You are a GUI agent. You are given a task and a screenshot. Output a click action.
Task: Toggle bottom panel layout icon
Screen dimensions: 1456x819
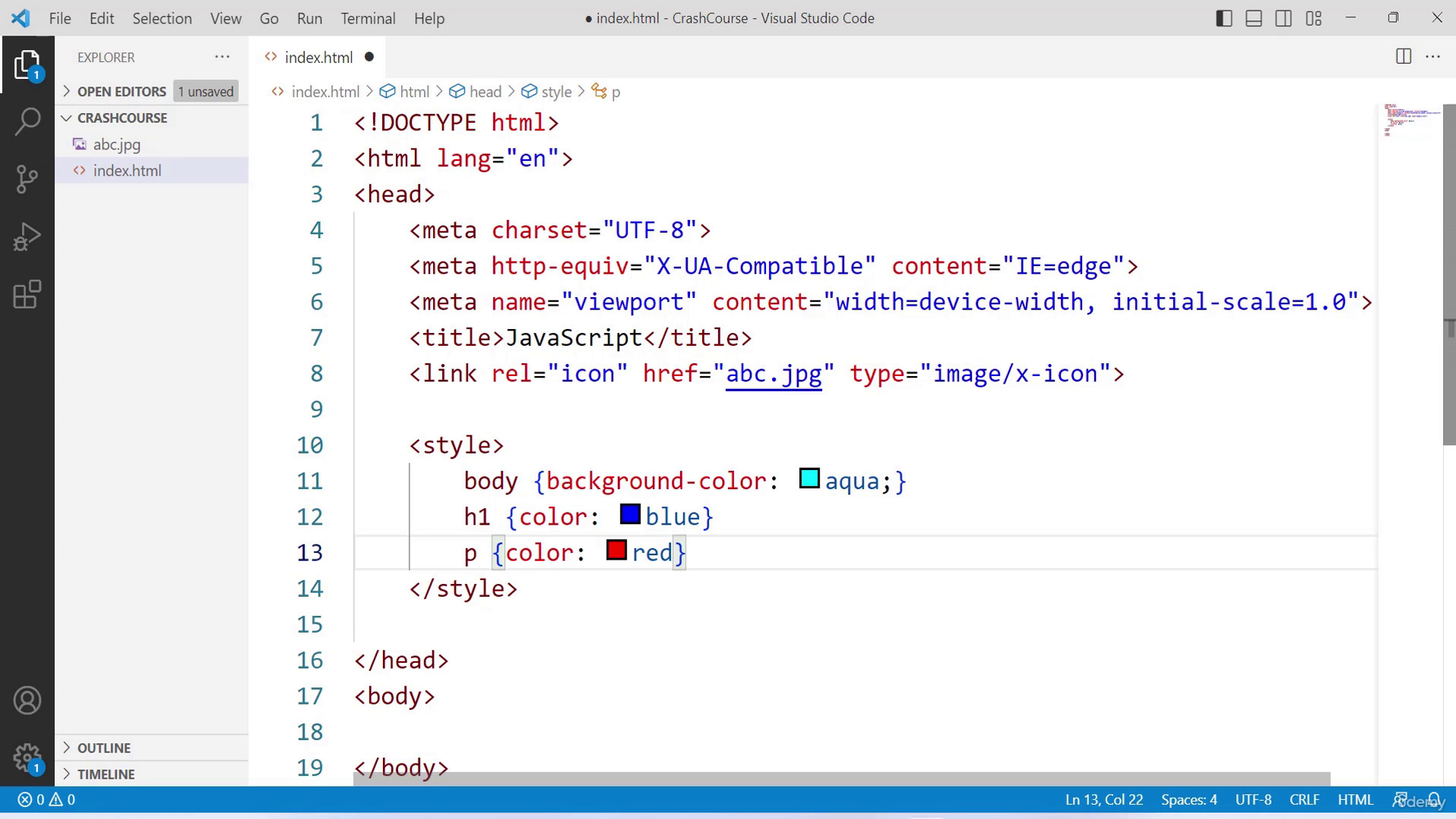[1254, 18]
